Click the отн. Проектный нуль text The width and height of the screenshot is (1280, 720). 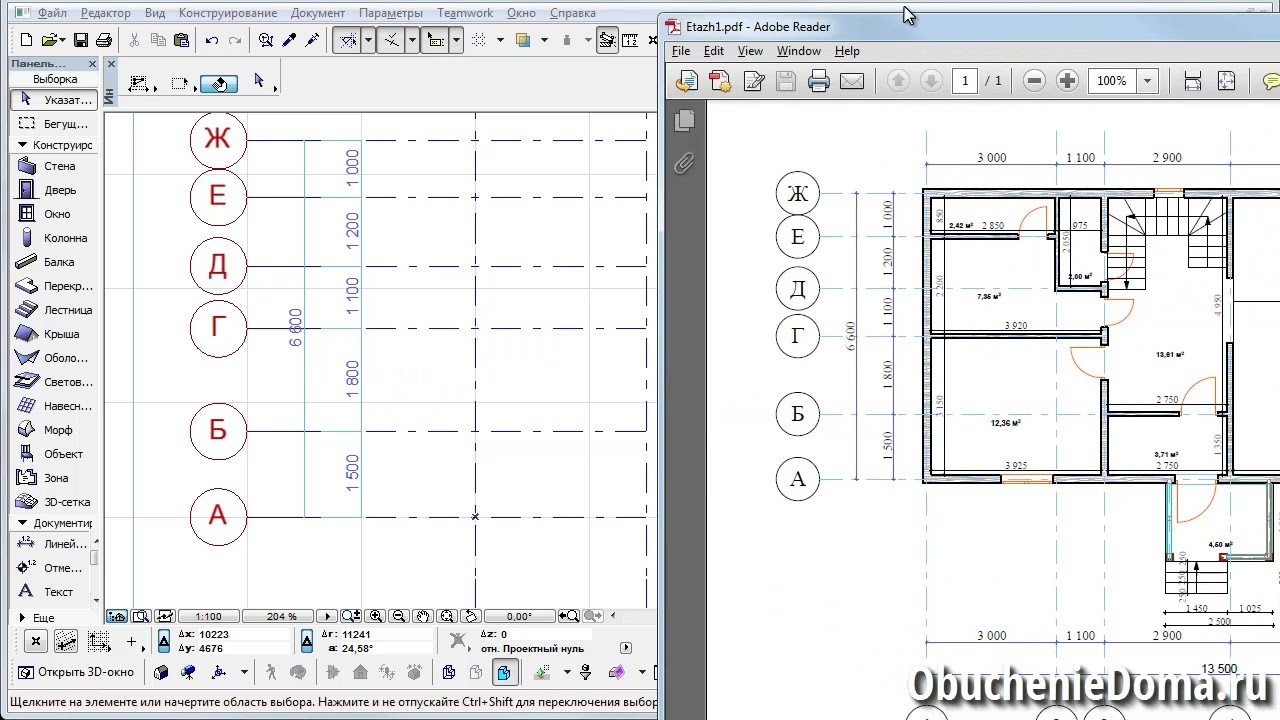click(532, 648)
